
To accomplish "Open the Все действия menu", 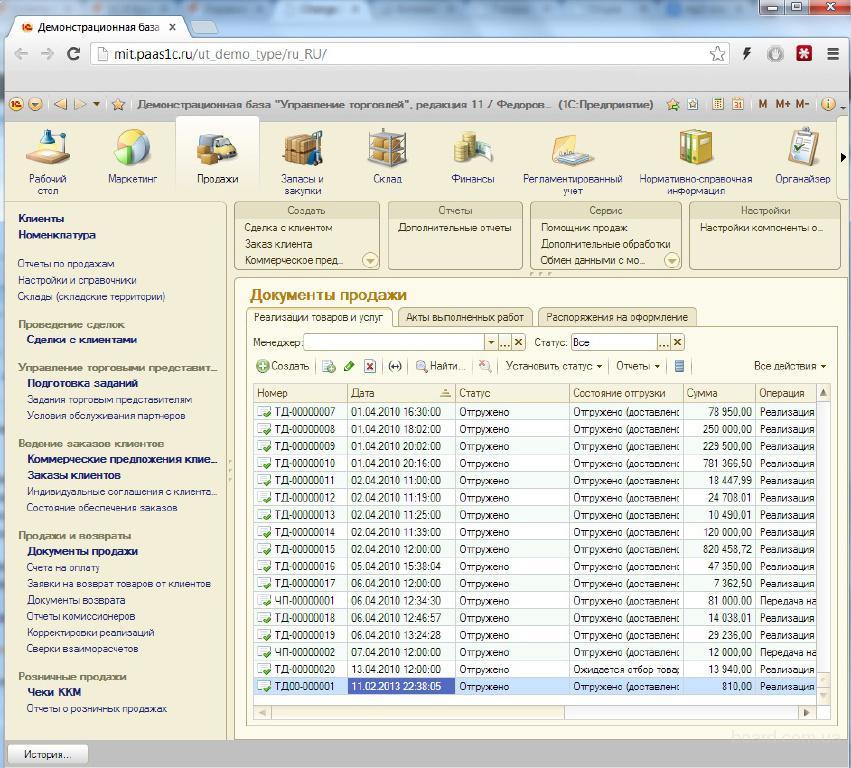I will click(x=790, y=367).
